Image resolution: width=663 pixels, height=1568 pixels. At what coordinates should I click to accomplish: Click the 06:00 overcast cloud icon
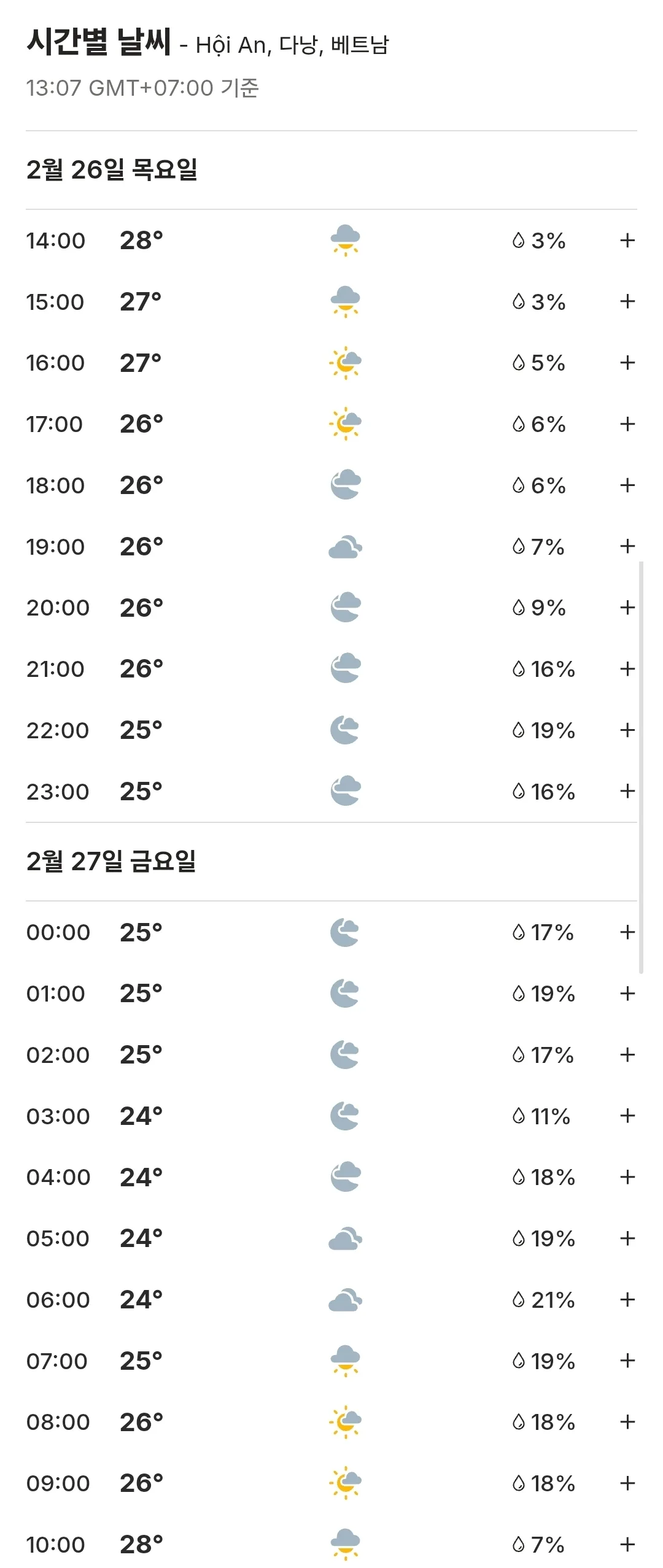point(345,1300)
